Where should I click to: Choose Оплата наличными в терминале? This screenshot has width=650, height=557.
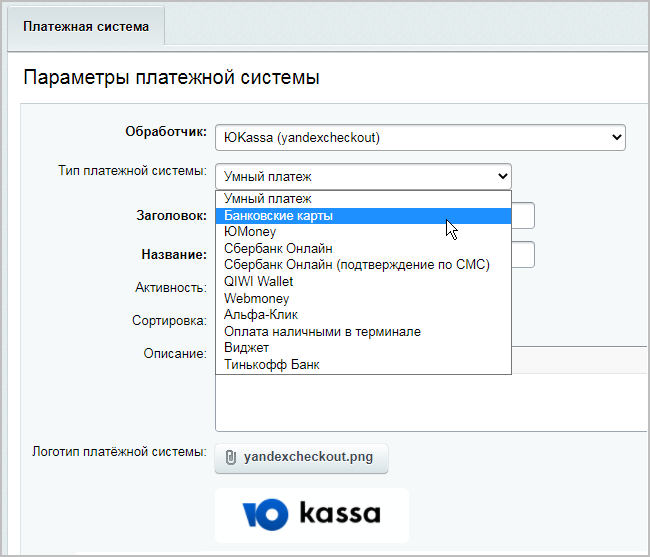point(322,331)
